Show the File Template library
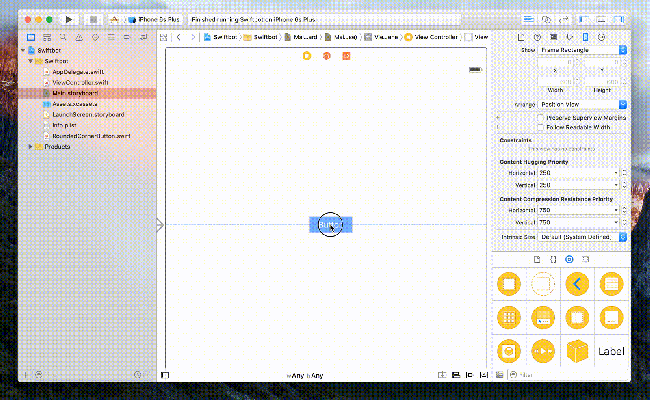 [x=537, y=259]
